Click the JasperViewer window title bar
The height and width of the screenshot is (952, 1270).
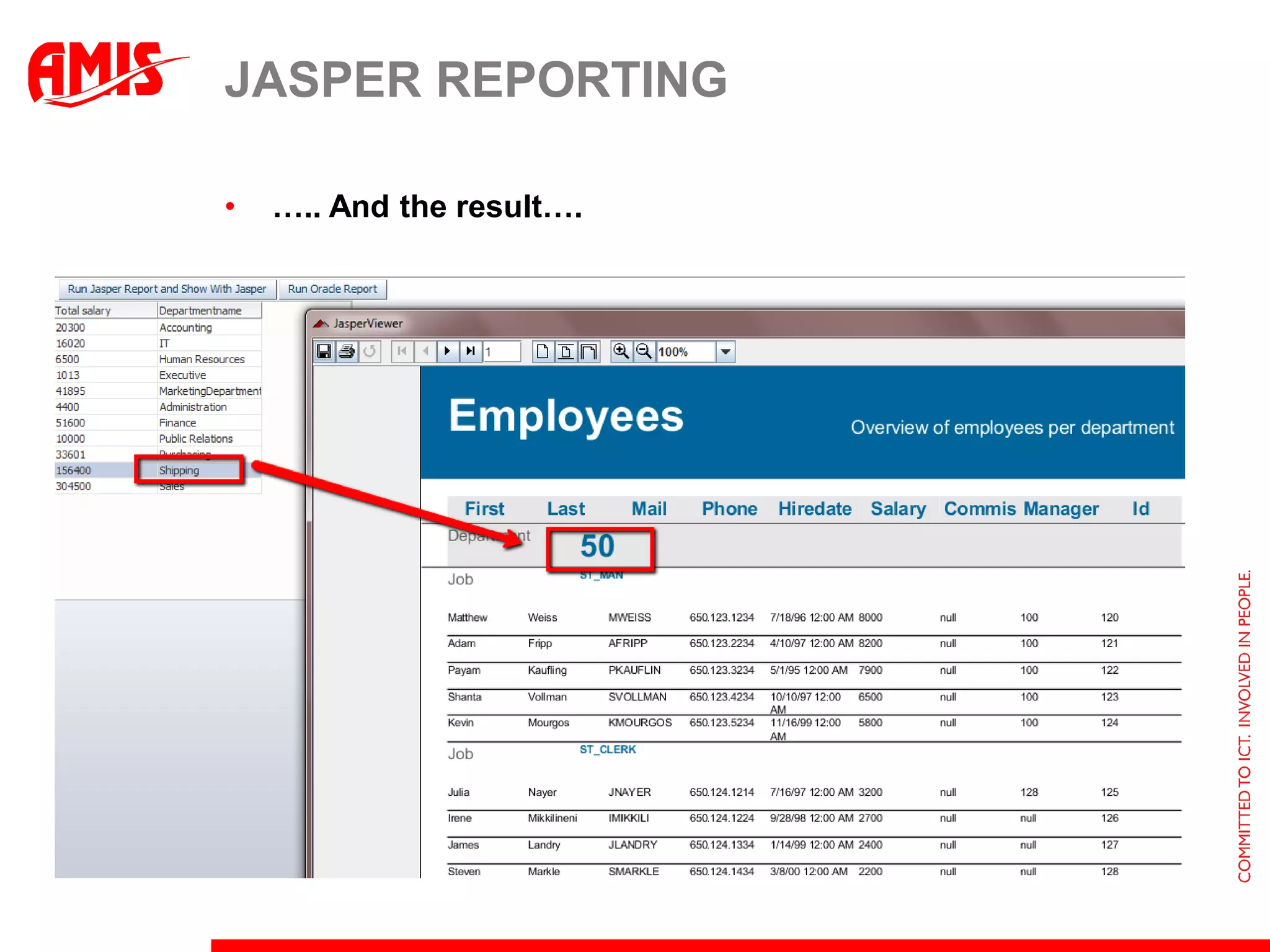point(747,323)
